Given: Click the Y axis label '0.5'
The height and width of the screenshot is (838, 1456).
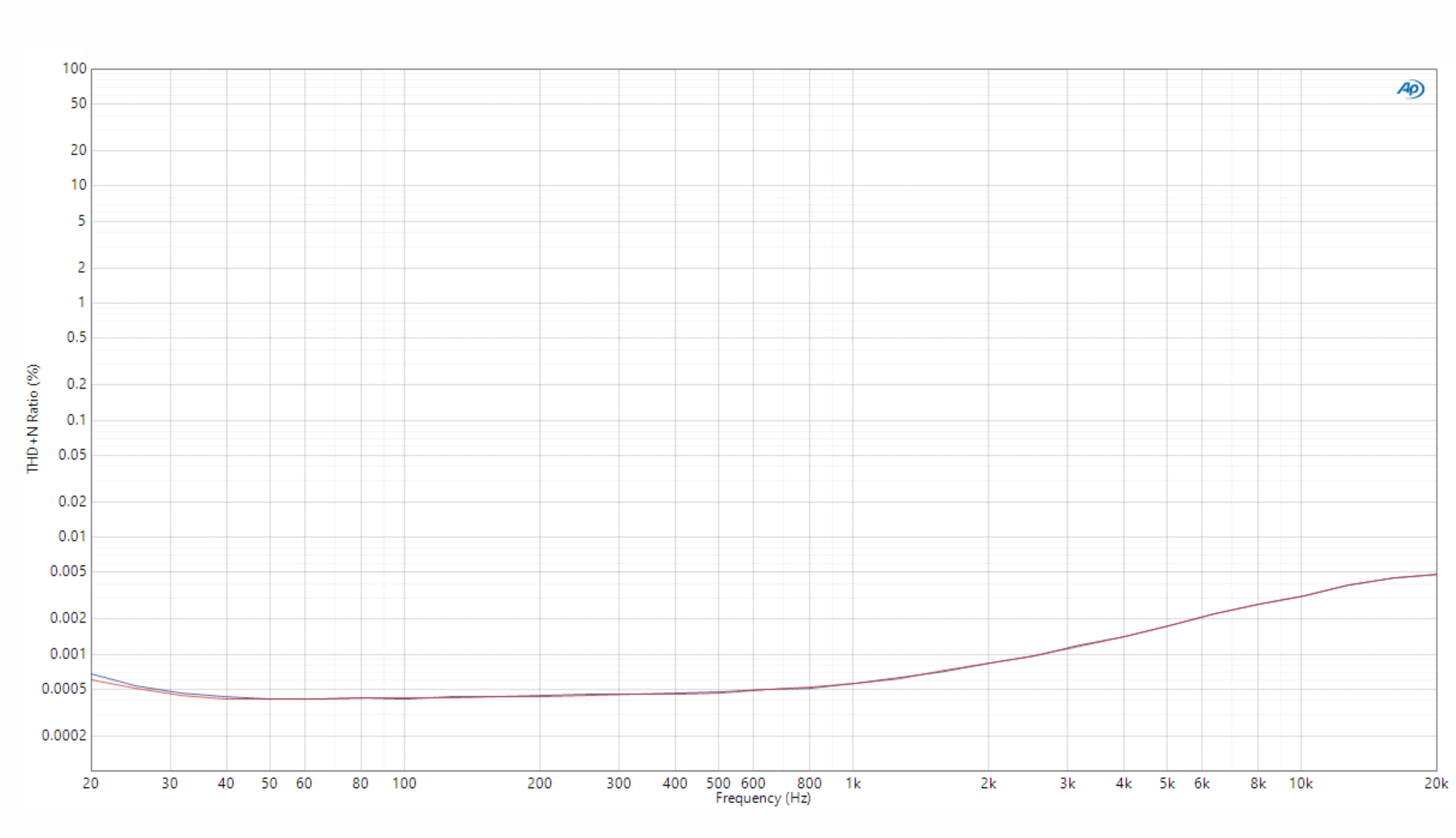Looking at the screenshot, I should click(x=76, y=337).
